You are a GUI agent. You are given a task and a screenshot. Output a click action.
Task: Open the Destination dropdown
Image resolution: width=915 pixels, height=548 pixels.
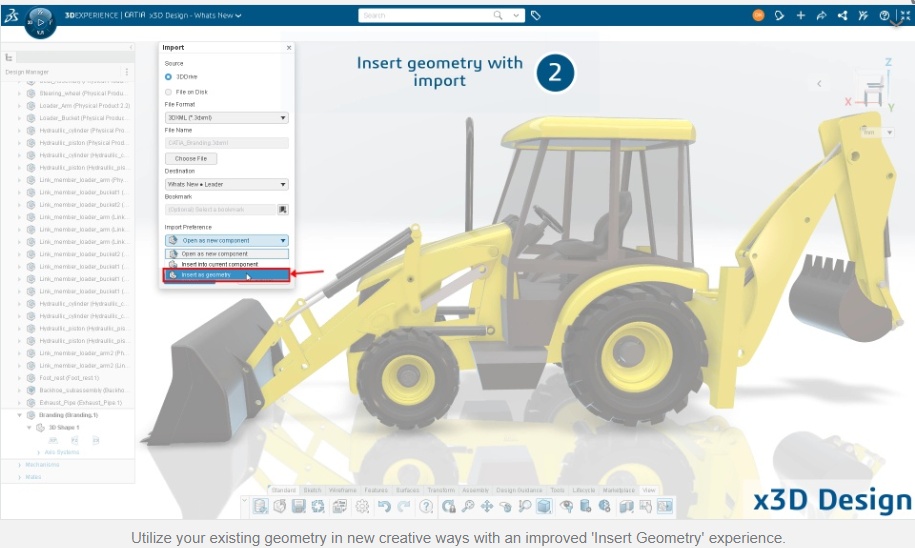pos(226,184)
